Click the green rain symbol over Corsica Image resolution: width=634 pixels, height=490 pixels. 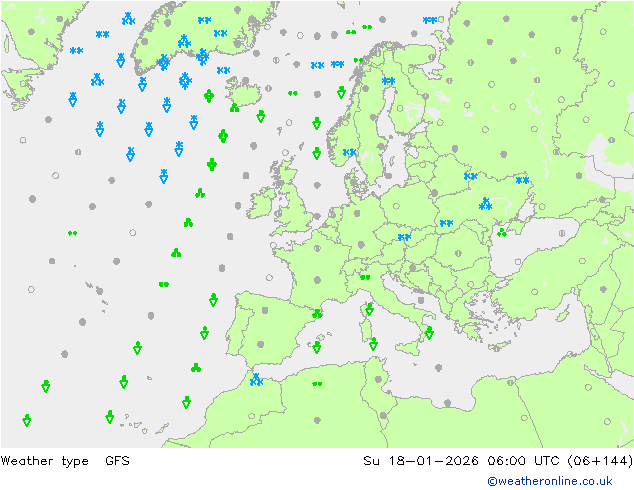(x=370, y=309)
